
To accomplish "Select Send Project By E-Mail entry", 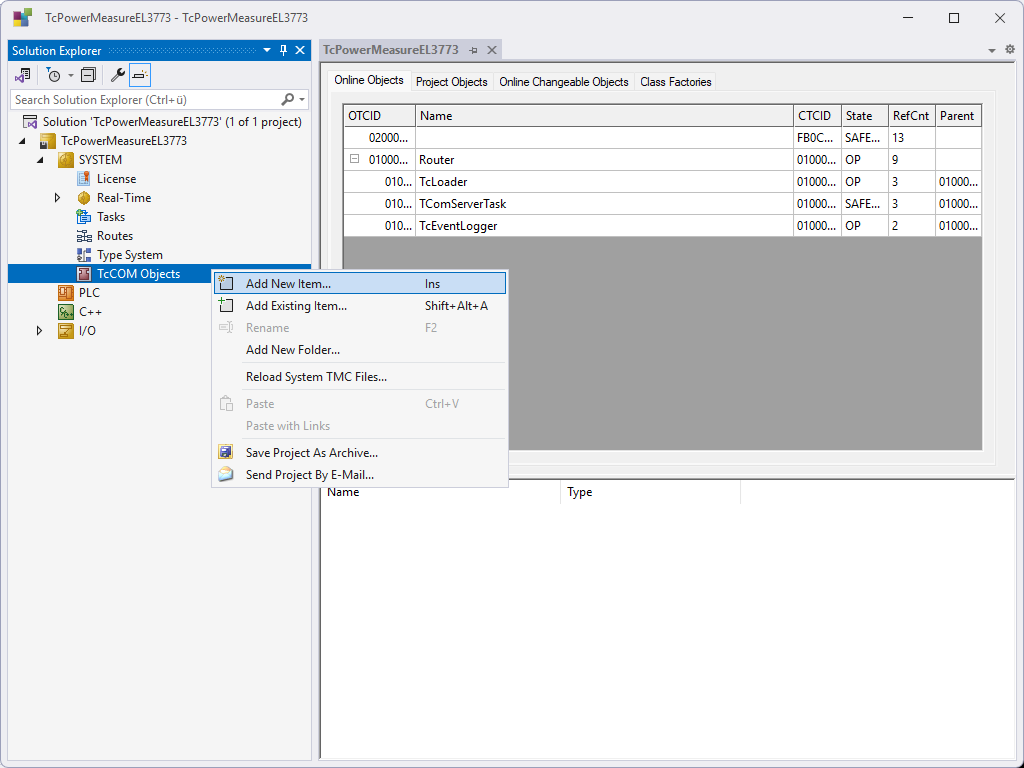I will click(360, 475).
